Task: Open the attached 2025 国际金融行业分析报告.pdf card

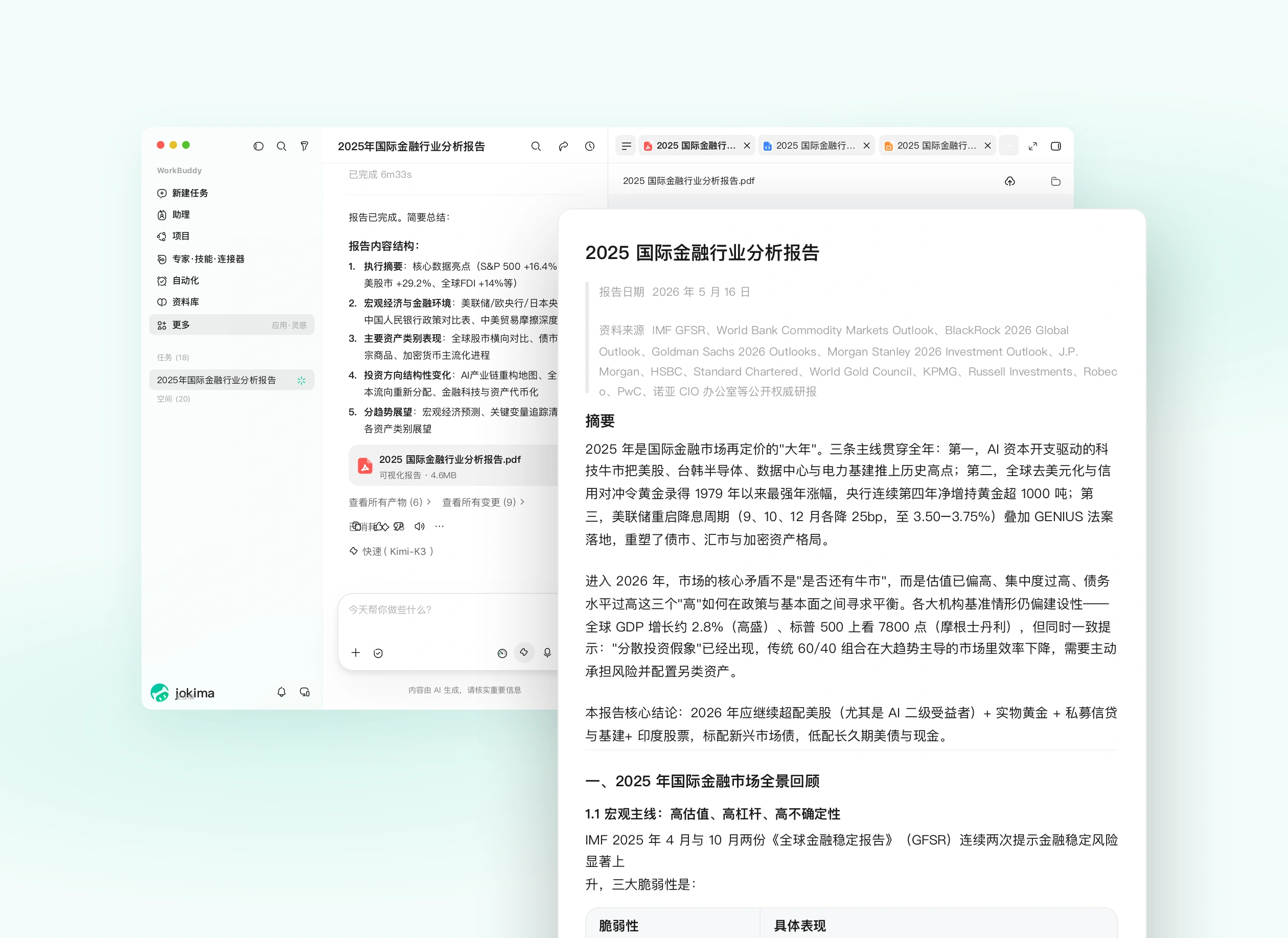Action: click(453, 465)
